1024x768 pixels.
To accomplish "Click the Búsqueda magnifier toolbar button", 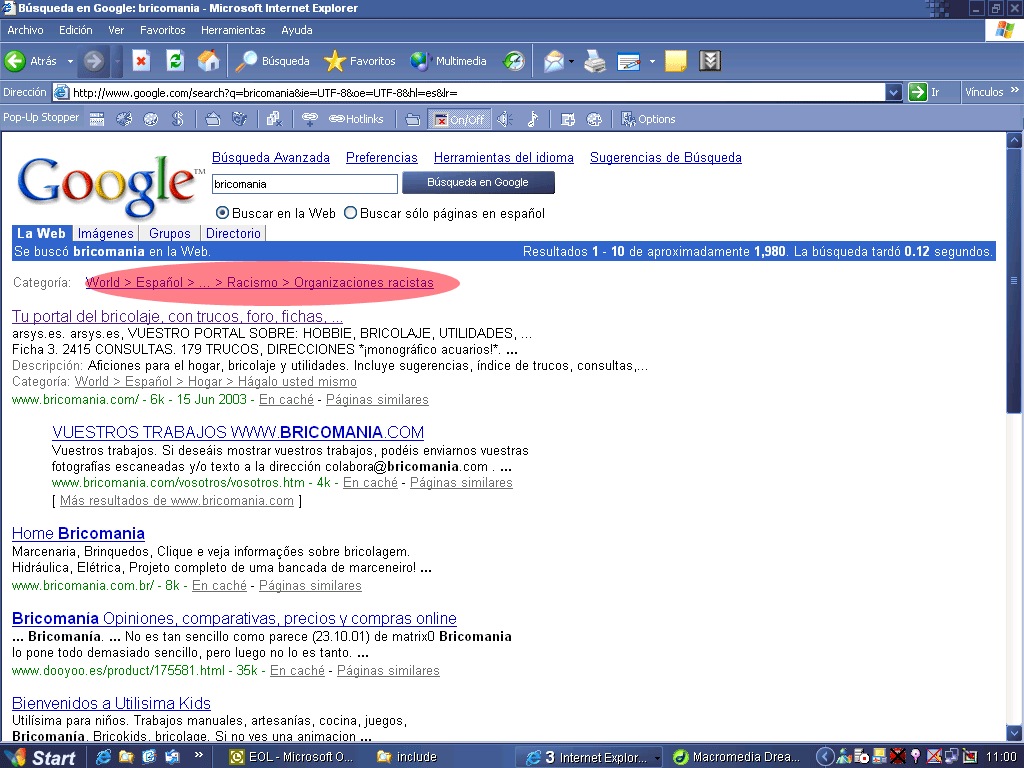I will coord(273,61).
